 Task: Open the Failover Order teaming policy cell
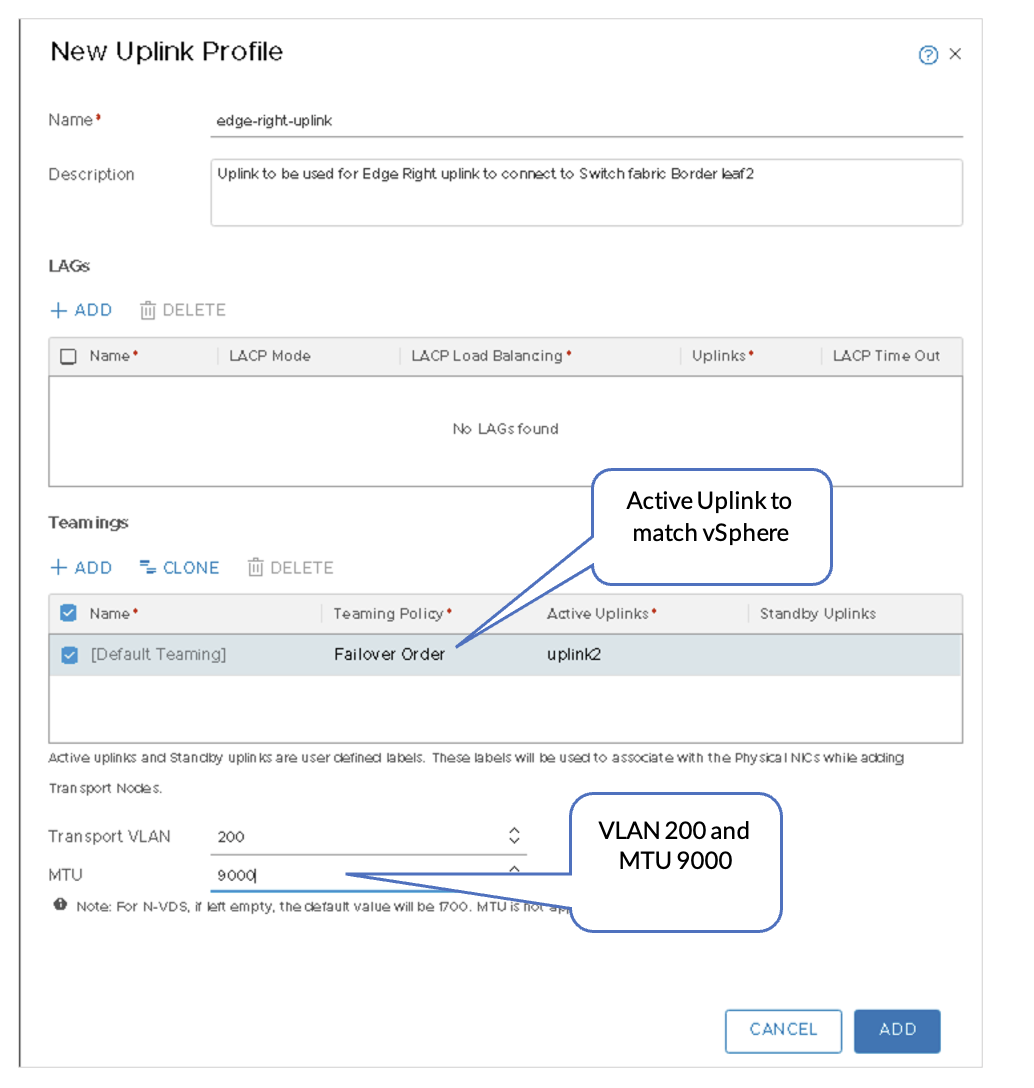pos(389,655)
